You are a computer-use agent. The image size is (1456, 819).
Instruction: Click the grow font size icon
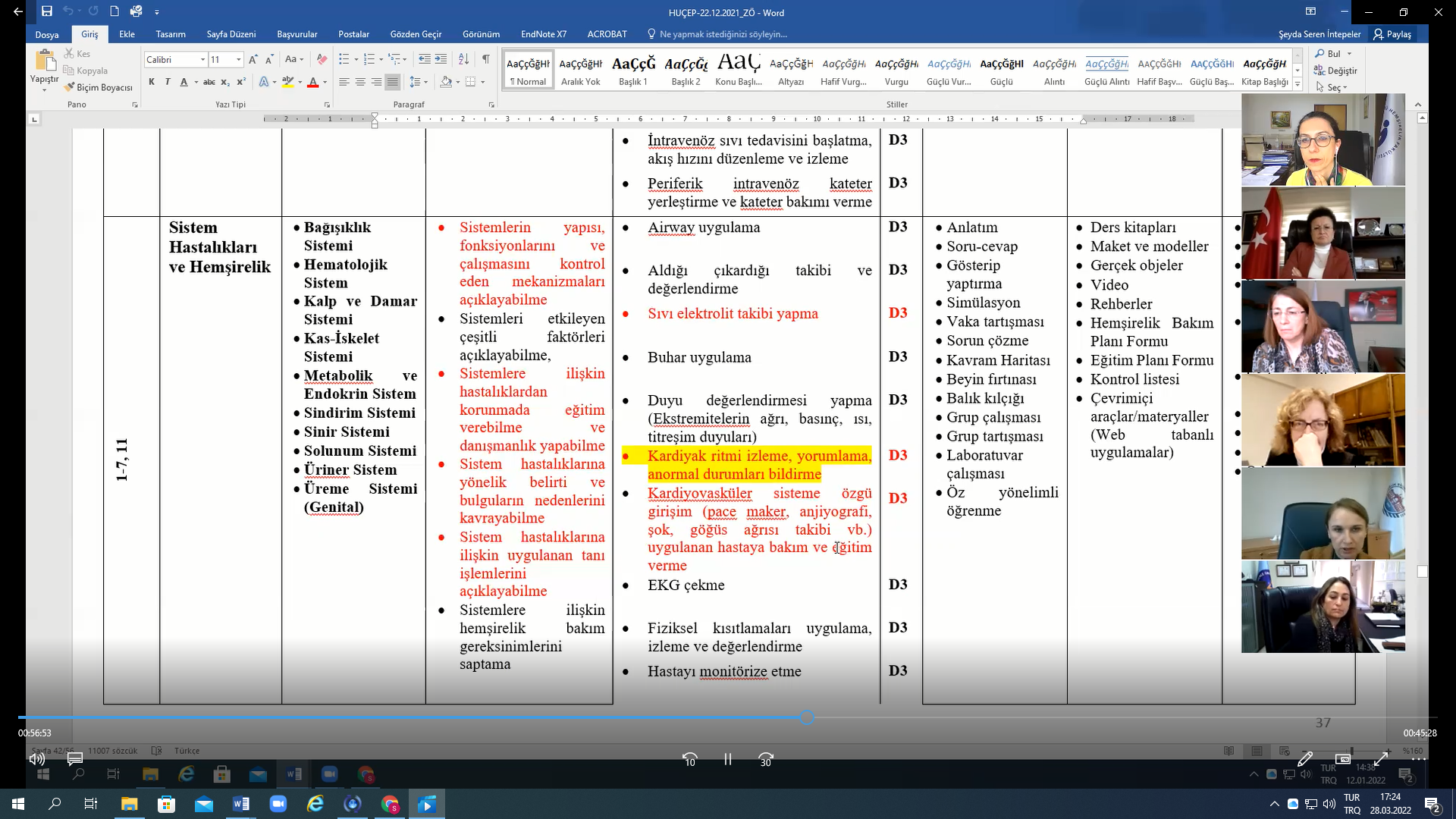click(253, 59)
